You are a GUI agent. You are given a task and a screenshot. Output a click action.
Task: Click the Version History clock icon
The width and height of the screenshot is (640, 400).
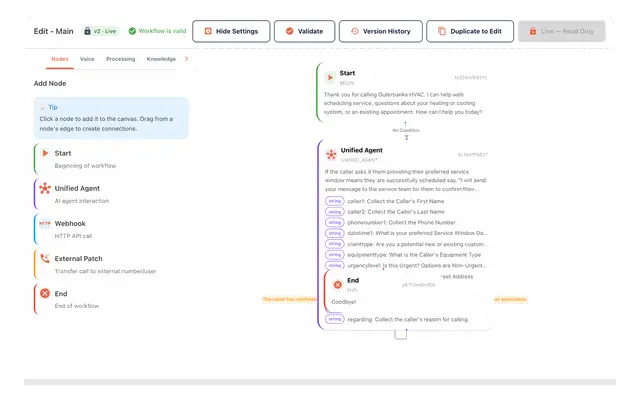point(355,31)
